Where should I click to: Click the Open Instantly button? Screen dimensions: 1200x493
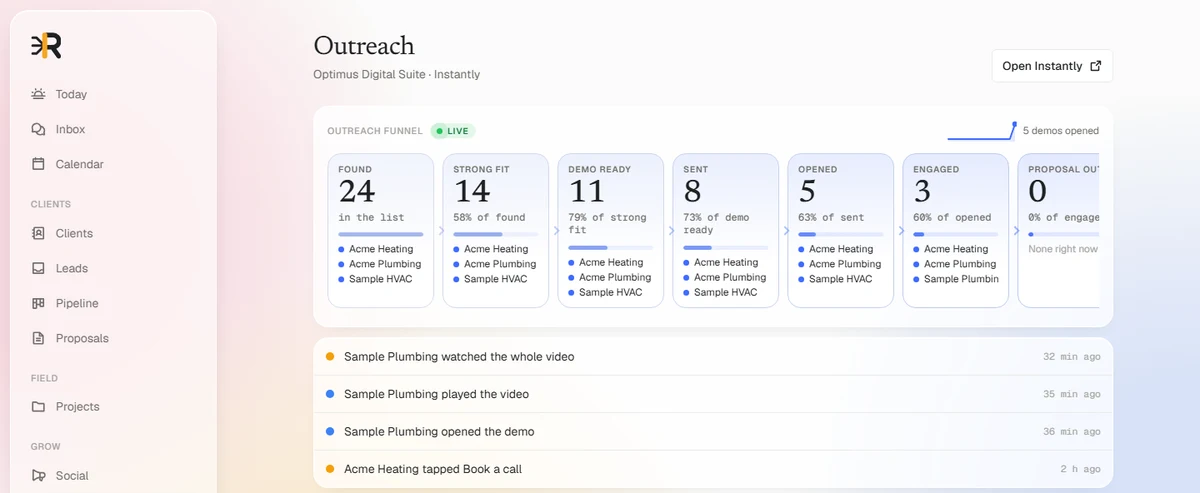click(x=1052, y=66)
